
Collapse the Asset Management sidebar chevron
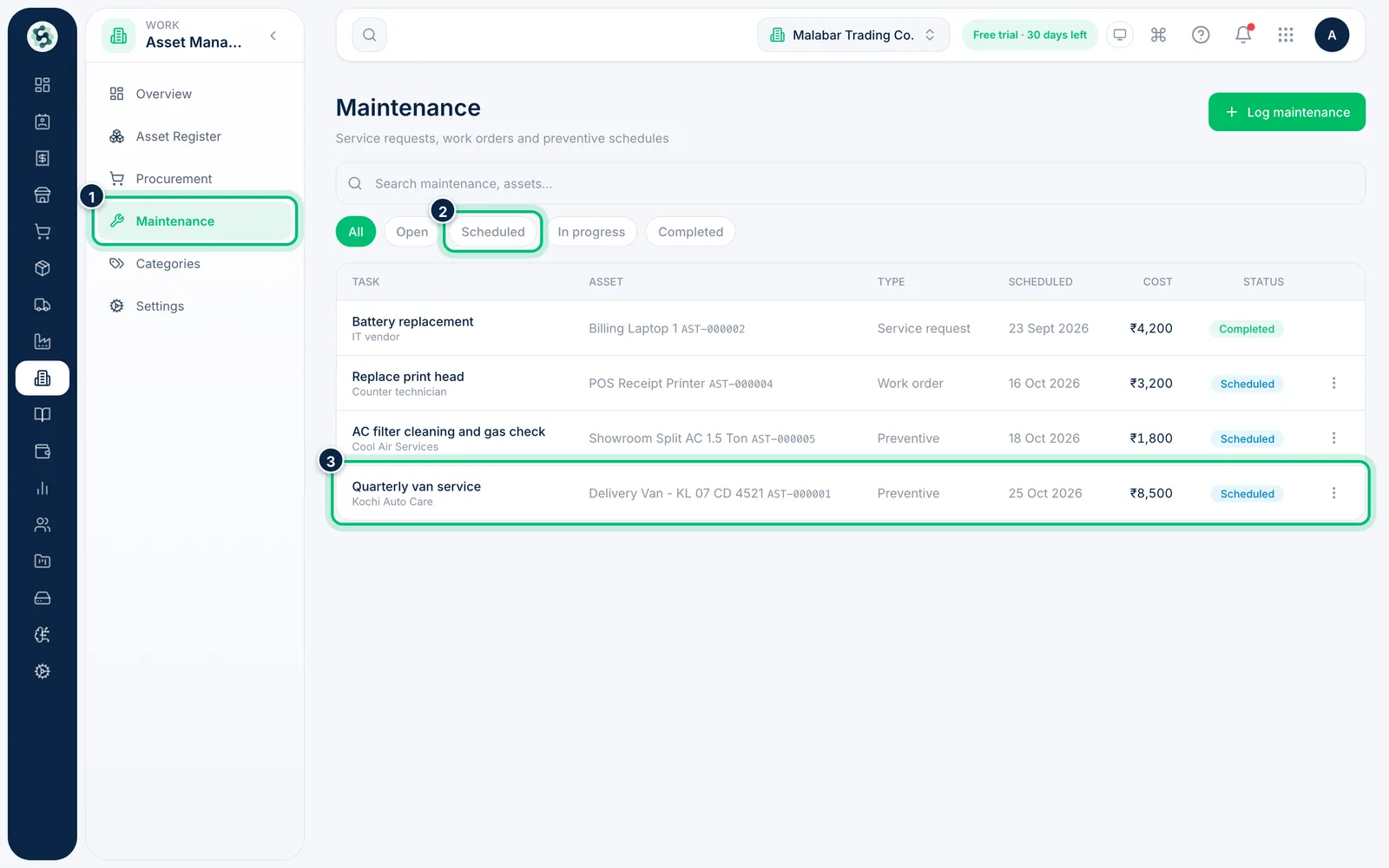[x=273, y=36]
